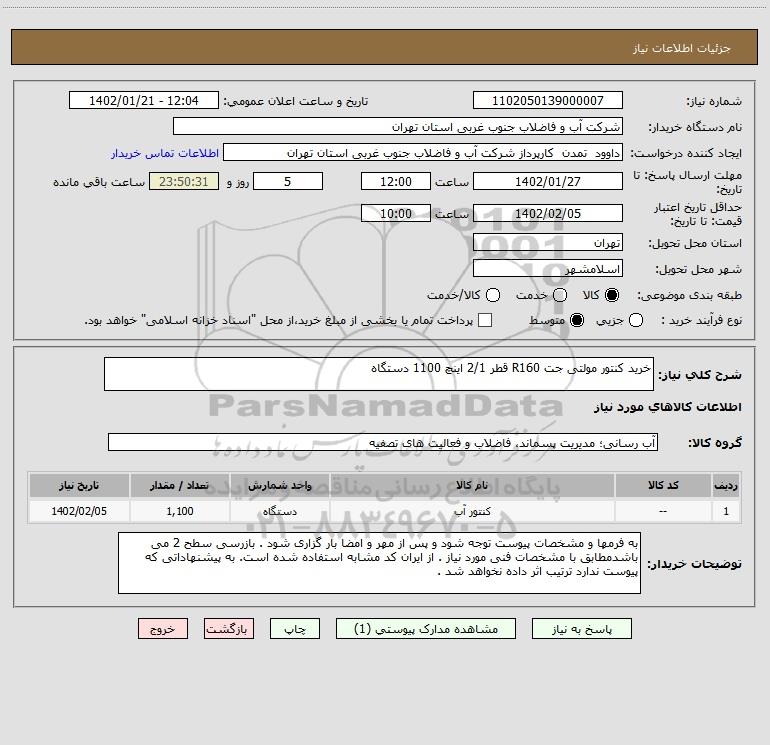Screen dimensions: 770x745
Task: Click the announcement date field 1402/01/21 - 12:04
Action: [144, 101]
